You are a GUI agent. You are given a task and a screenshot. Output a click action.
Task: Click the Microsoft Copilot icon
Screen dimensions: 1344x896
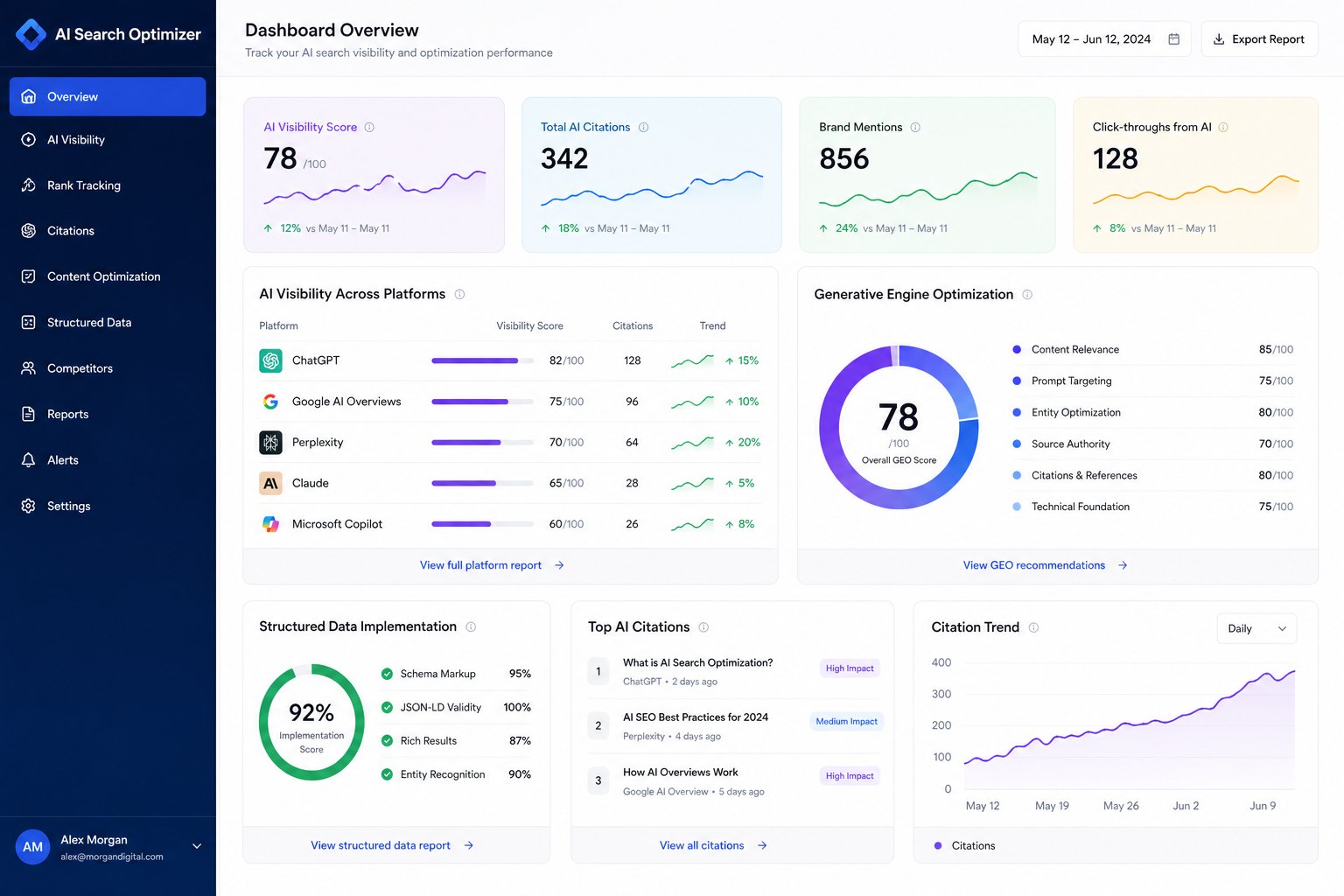point(270,524)
